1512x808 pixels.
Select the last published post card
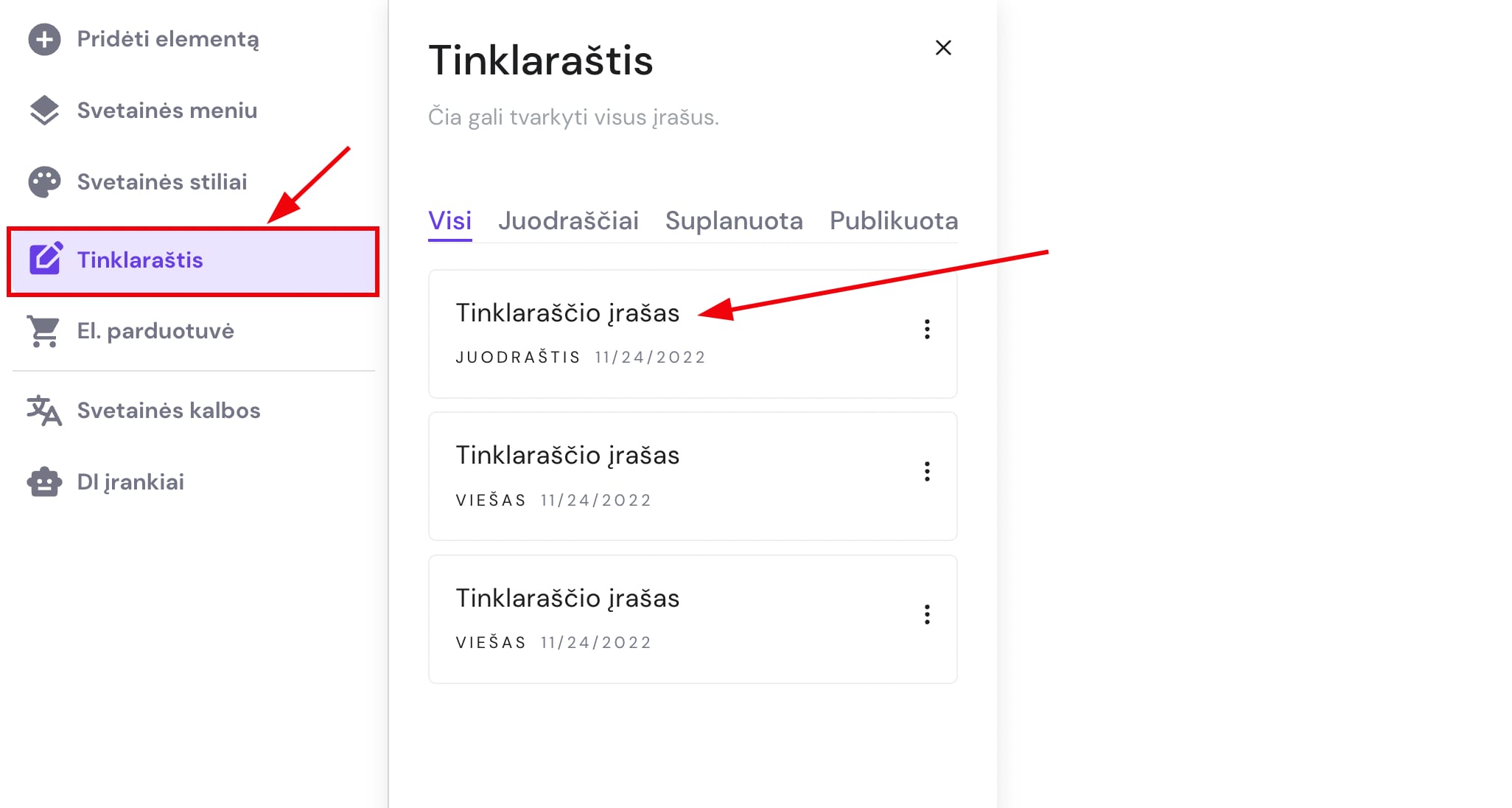click(569, 598)
